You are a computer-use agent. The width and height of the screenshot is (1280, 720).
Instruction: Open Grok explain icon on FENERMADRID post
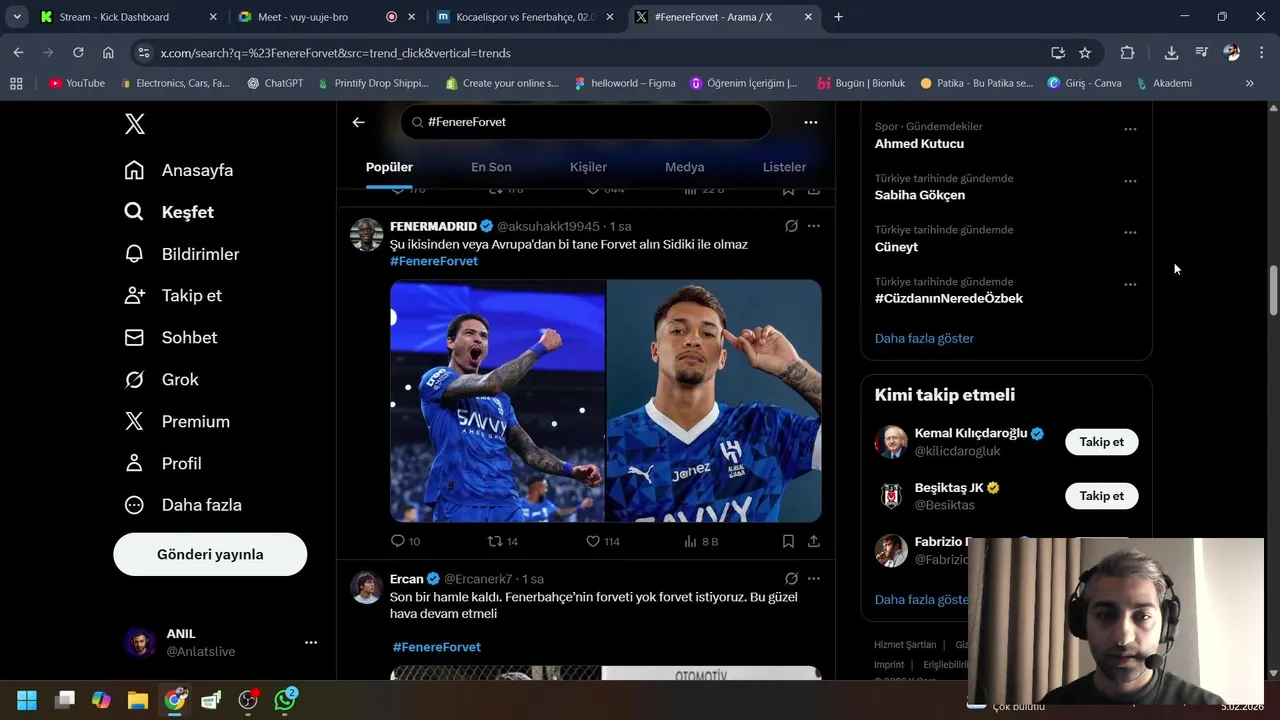point(791,226)
